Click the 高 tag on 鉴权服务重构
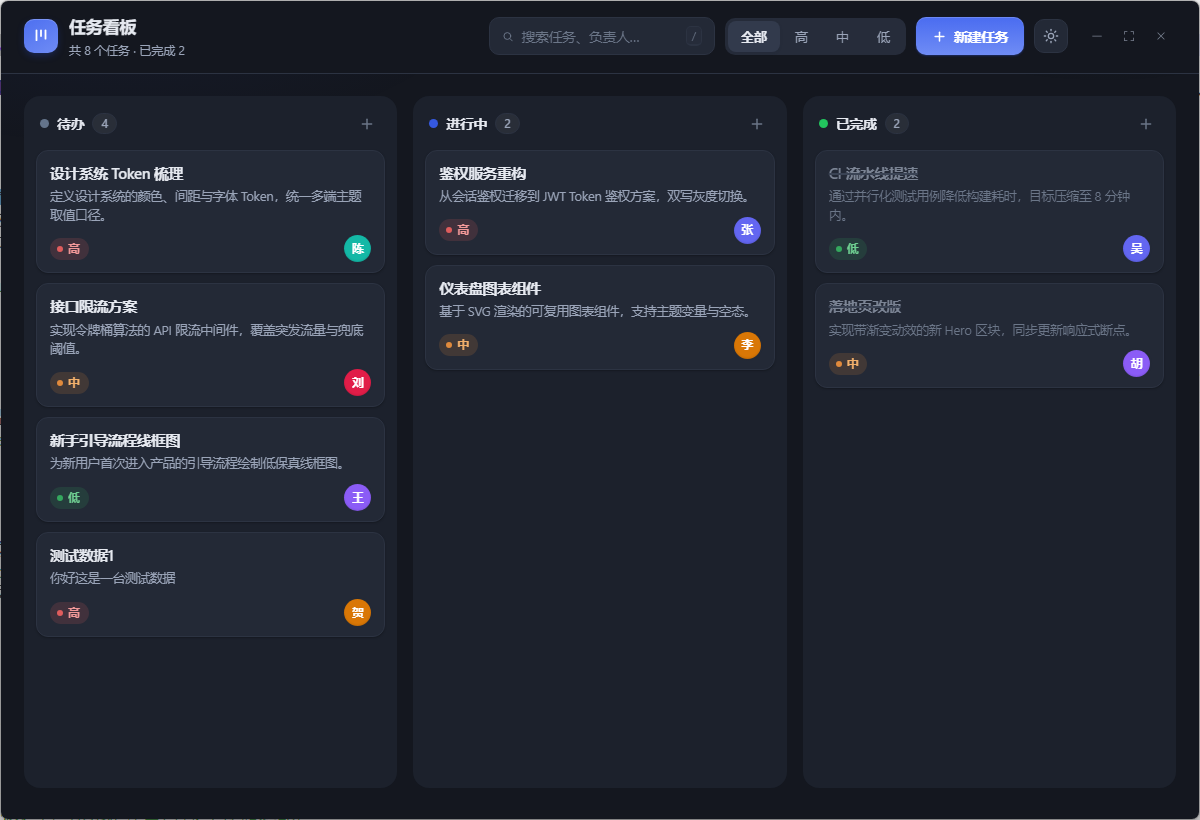 click(458, 230)
